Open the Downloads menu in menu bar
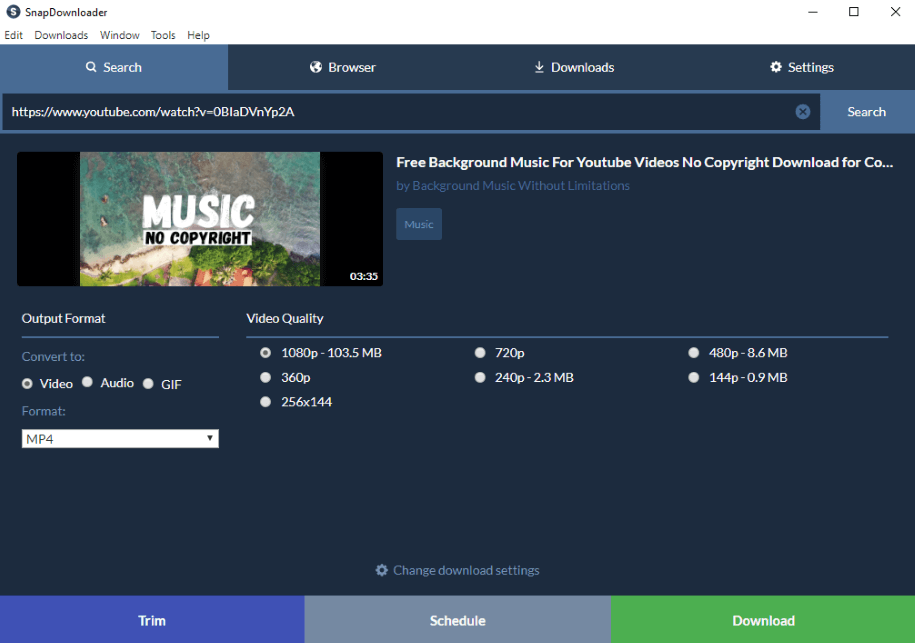915x643 pixels. tap(61, 35)
